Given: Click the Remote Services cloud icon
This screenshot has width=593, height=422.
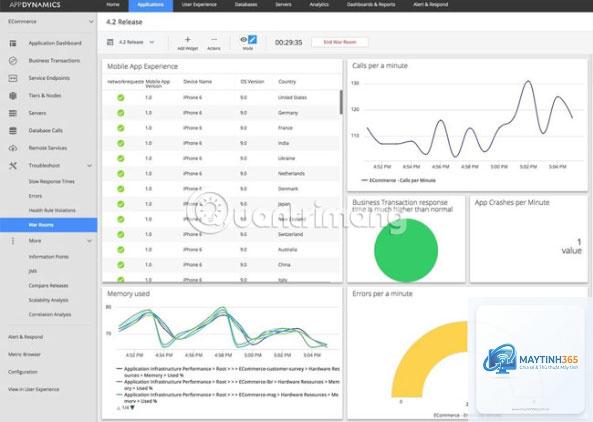Looking at the screenshot, I should (x=13, y=148).
